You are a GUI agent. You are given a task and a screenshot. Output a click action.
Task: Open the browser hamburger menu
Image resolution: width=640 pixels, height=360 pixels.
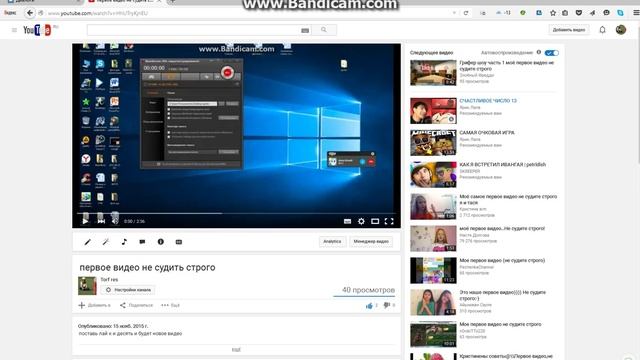point(636,13)
